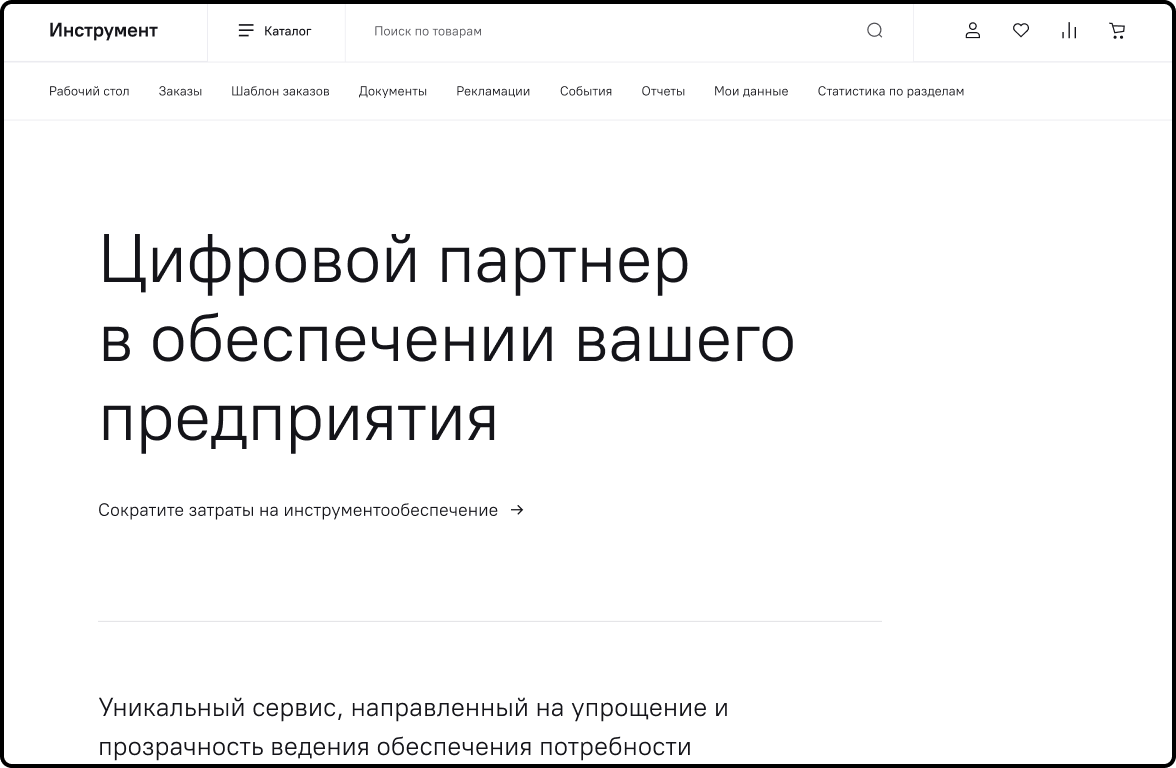Image resolution: width=1176 pixels, height=768 pixels.
Task: Open the Отчеты section
Action: [x=663, y=92]
